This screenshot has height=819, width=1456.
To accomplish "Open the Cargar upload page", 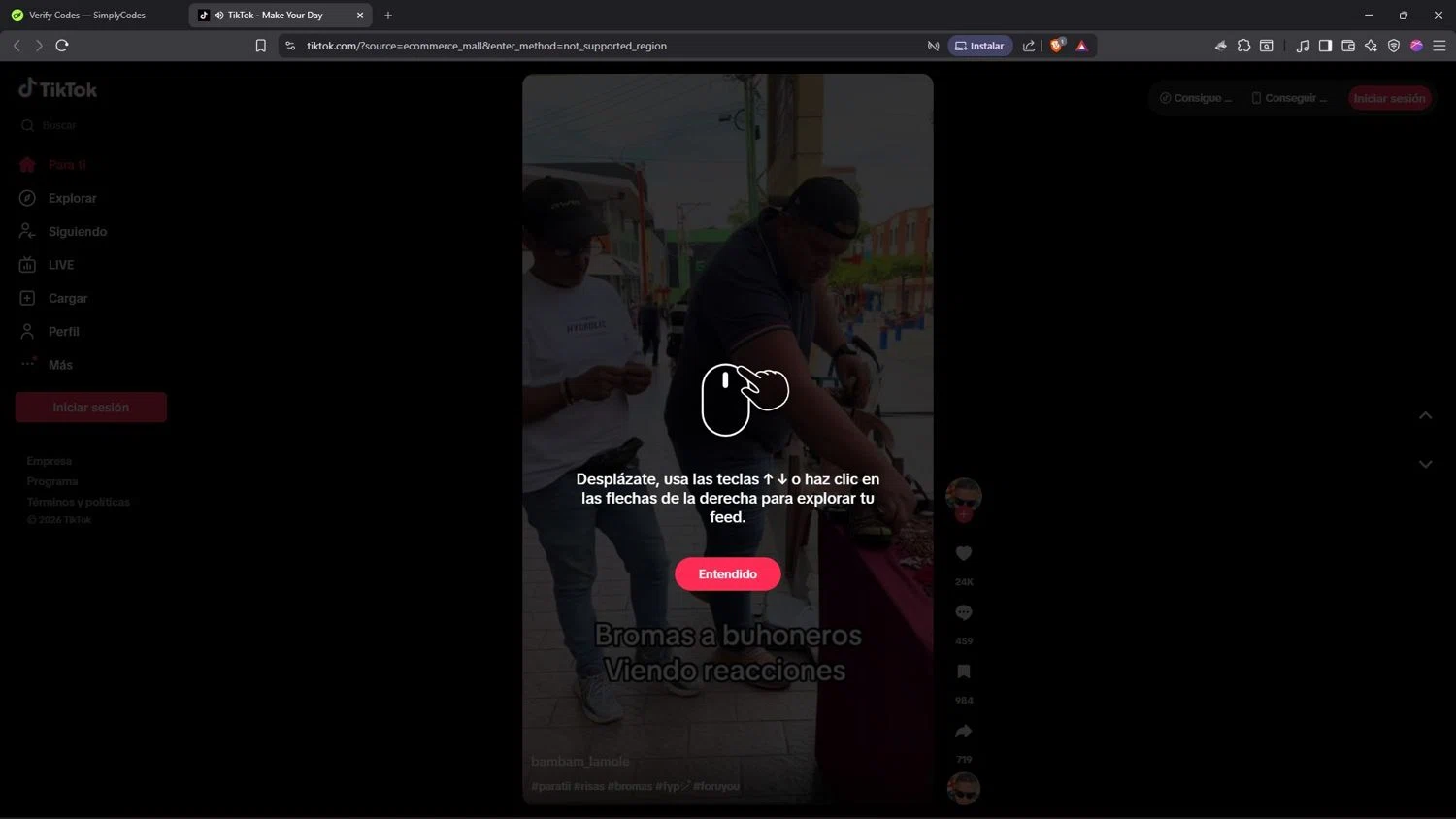I will [x=68, y=298].
